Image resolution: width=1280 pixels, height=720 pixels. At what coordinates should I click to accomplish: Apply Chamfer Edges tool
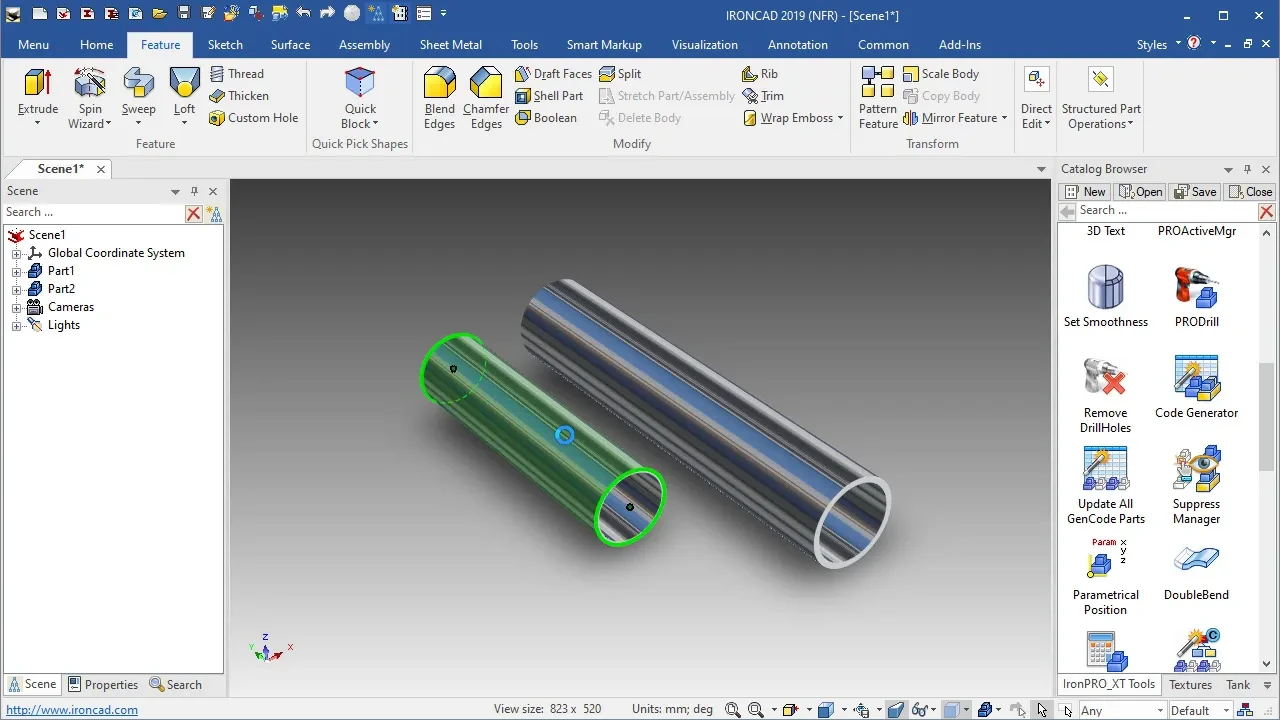pos(486,97)
